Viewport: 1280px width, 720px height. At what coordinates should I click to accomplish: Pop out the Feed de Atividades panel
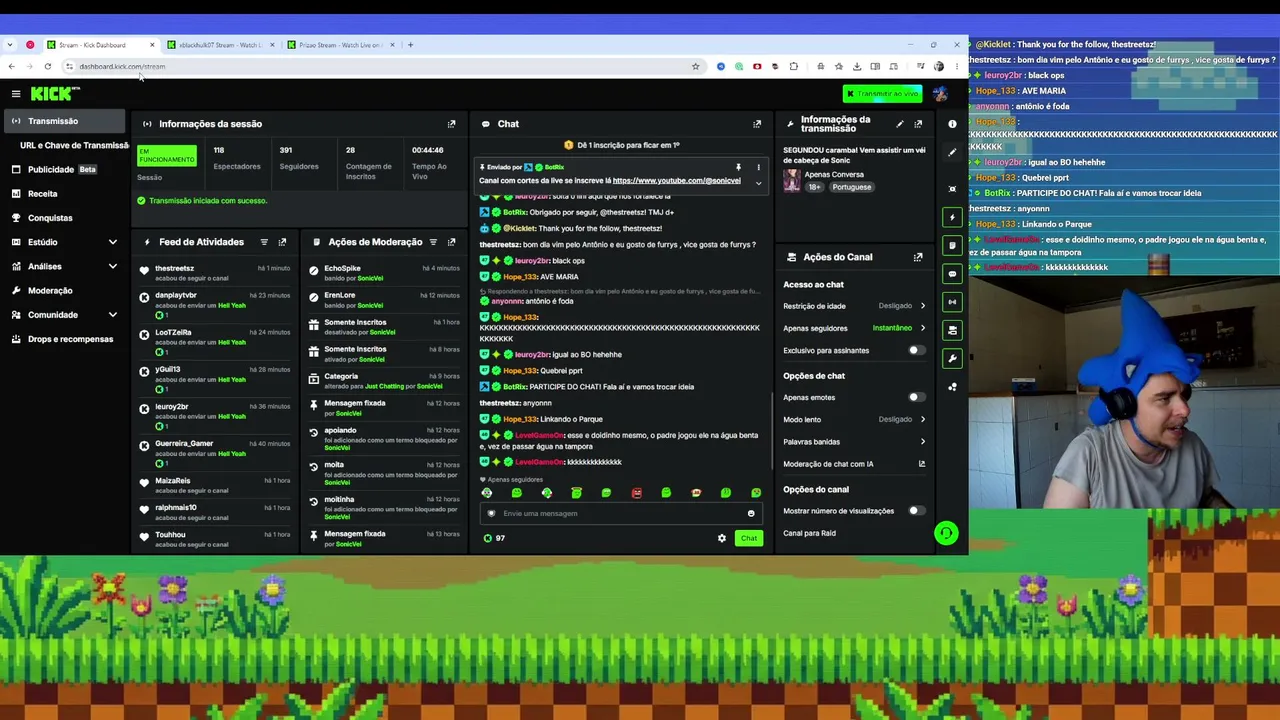[x=282, y=242]
